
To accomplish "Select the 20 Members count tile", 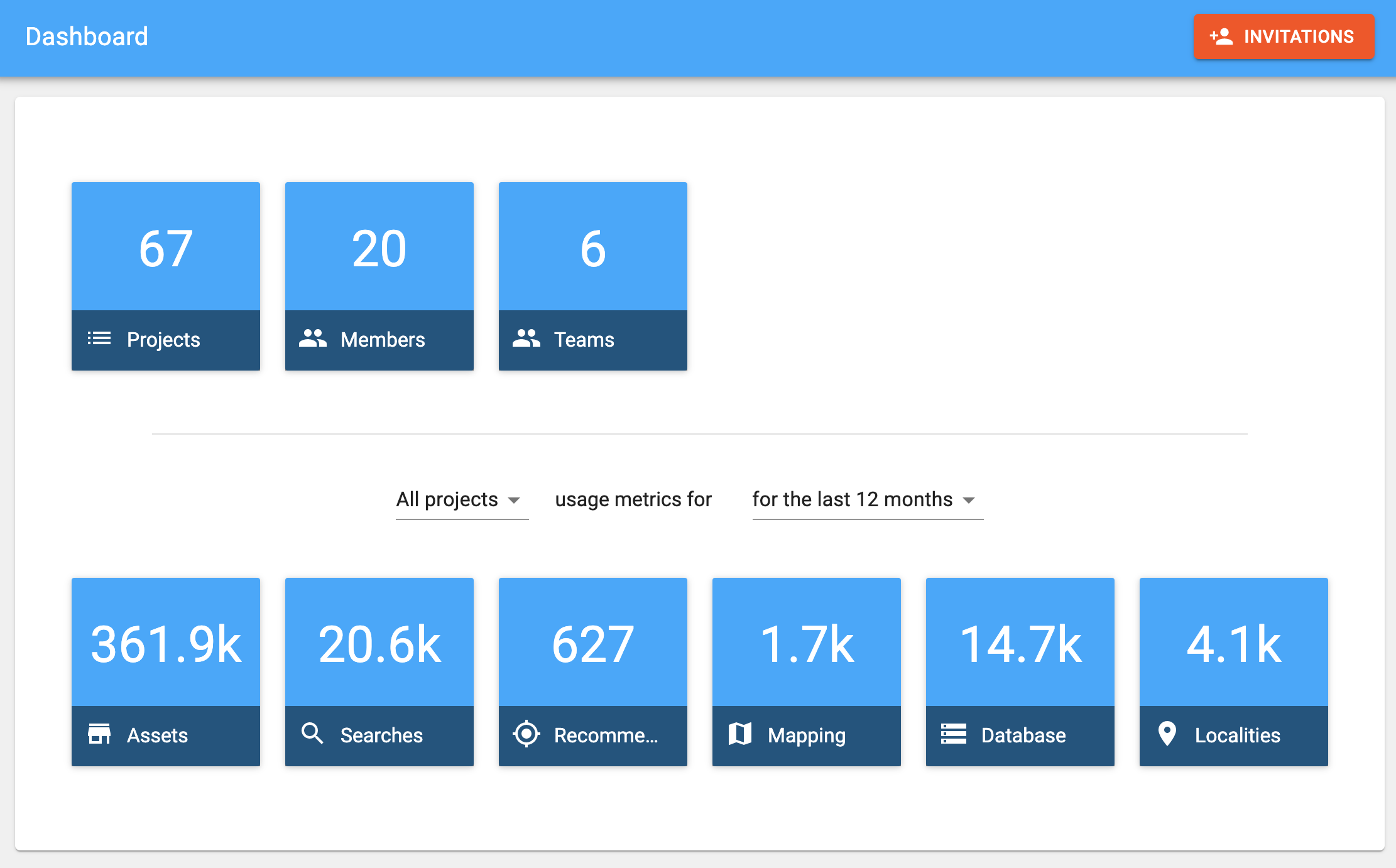I will click(x=379, y=249).
